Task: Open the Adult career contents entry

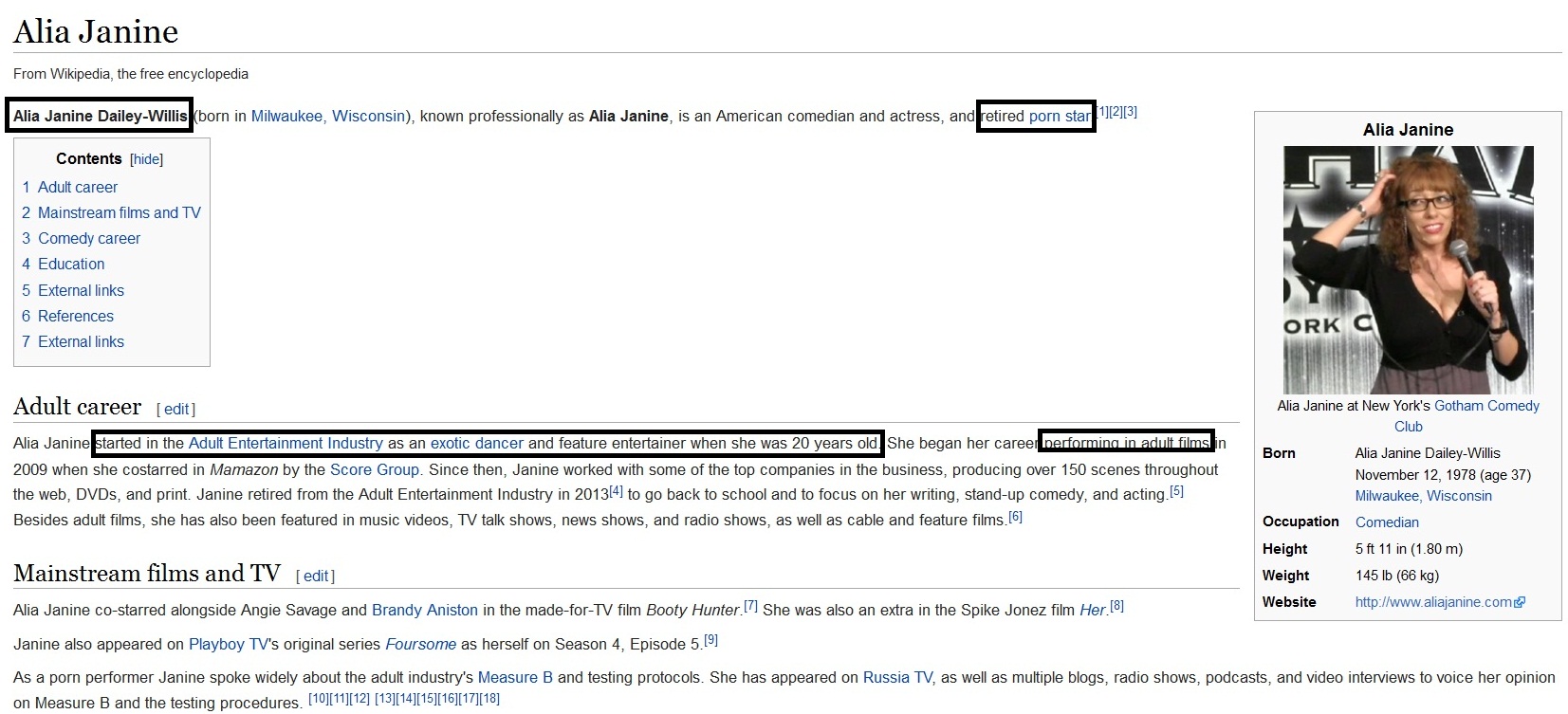Action: pos(78,188)
